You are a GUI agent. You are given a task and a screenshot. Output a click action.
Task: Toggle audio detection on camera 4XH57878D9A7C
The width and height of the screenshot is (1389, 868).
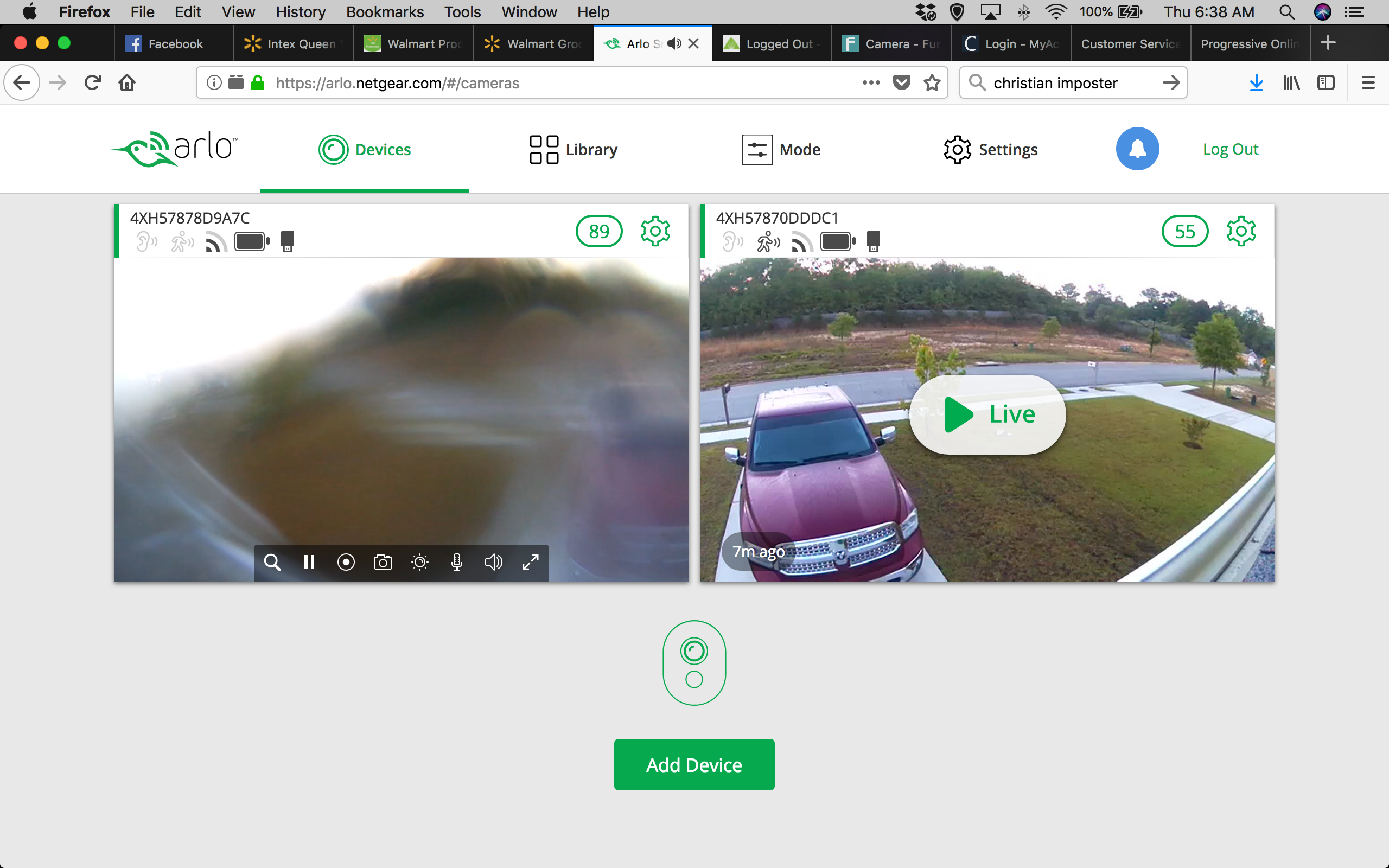146,242
